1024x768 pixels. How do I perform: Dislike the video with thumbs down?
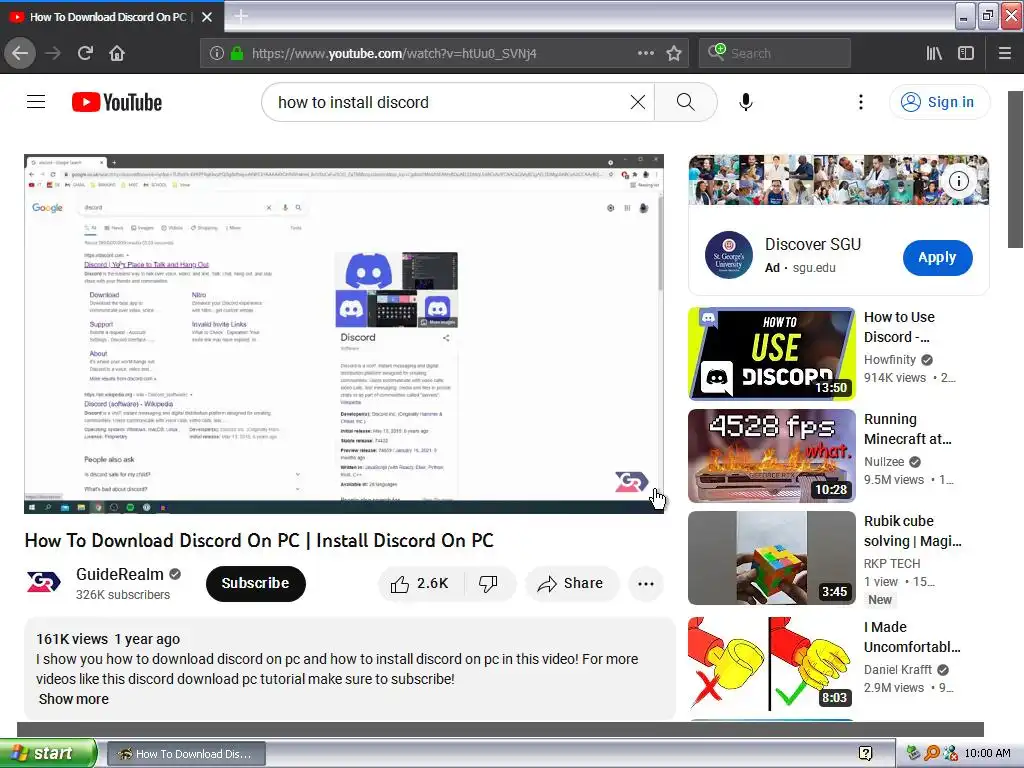[488, 584]
